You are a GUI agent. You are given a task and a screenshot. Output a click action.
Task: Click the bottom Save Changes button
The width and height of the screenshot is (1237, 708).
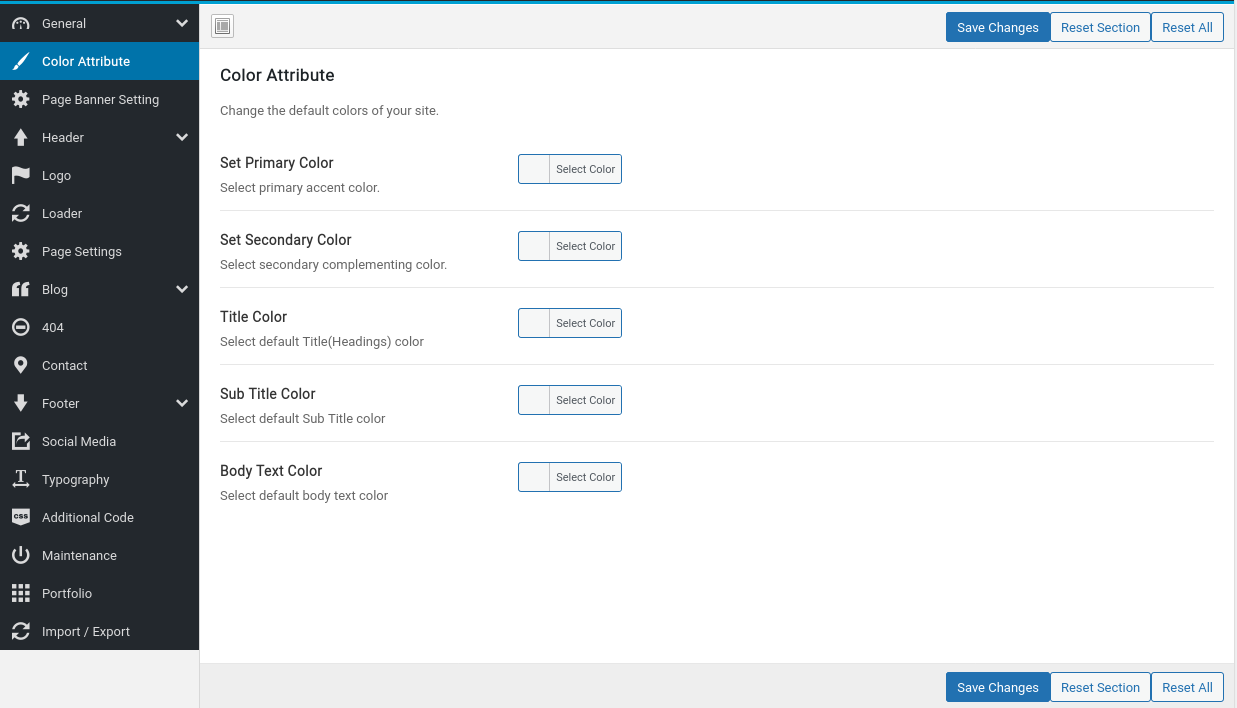tap(997, 687)
